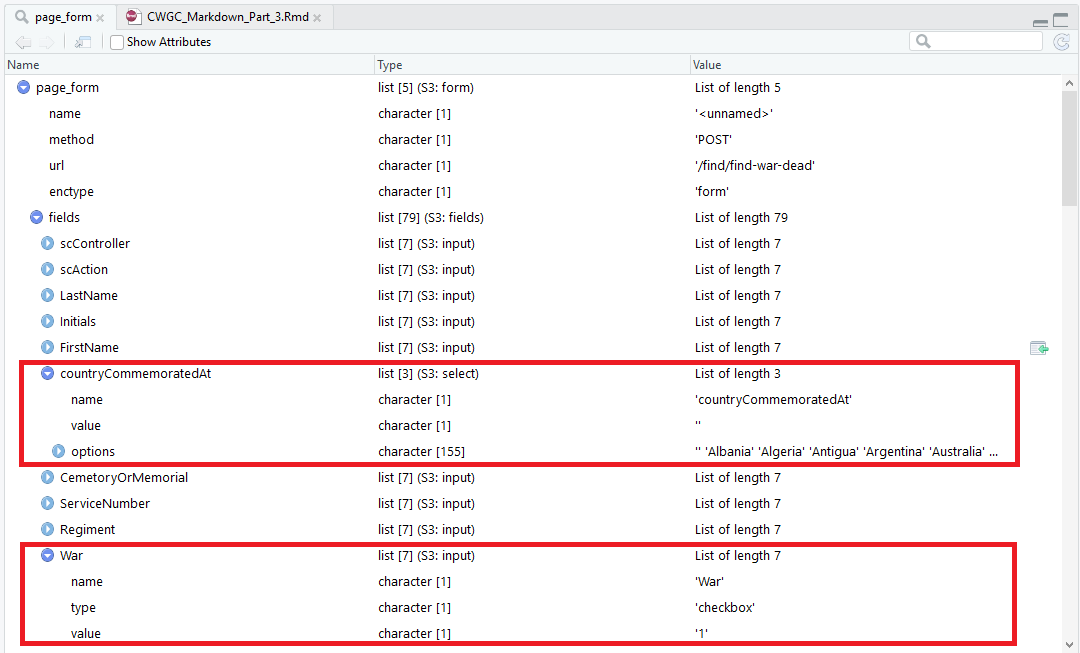Go back using the left arrow icon
The height and width of the screenshot is (653, 1080).
(x=23, y=42)
